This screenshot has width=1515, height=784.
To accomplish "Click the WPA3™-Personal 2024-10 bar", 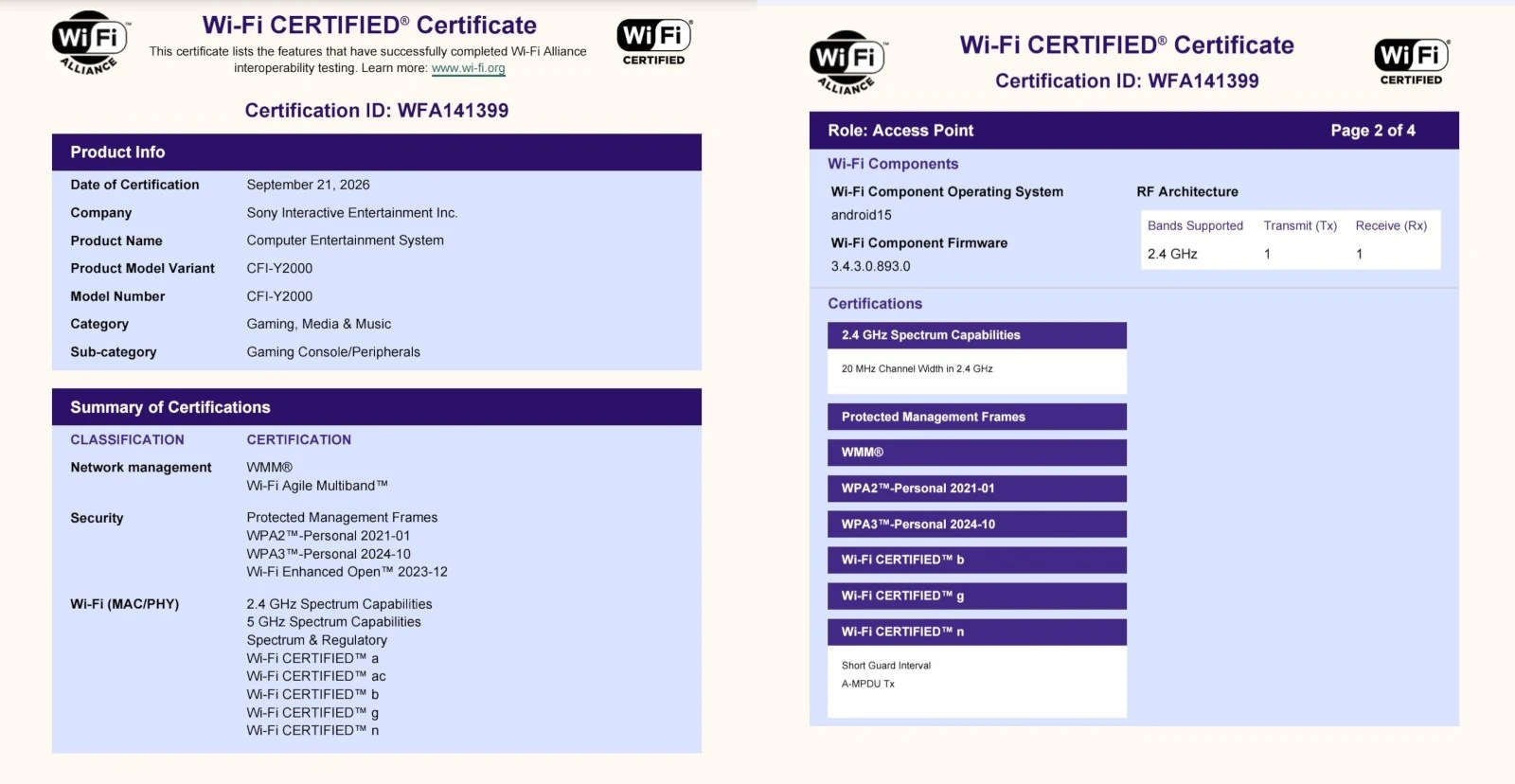I will (977, 525).
